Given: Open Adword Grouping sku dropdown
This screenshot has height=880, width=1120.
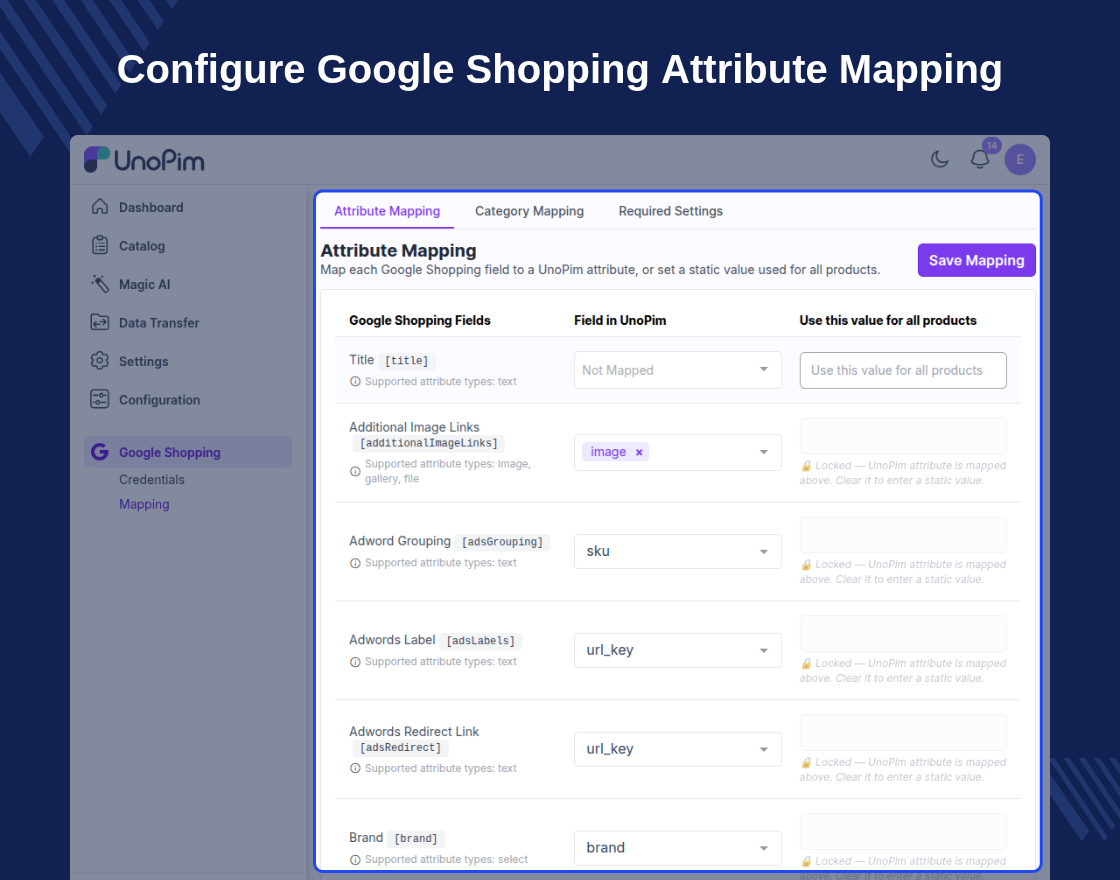Looking at the screenshot, I should click(x=678, y=551).
